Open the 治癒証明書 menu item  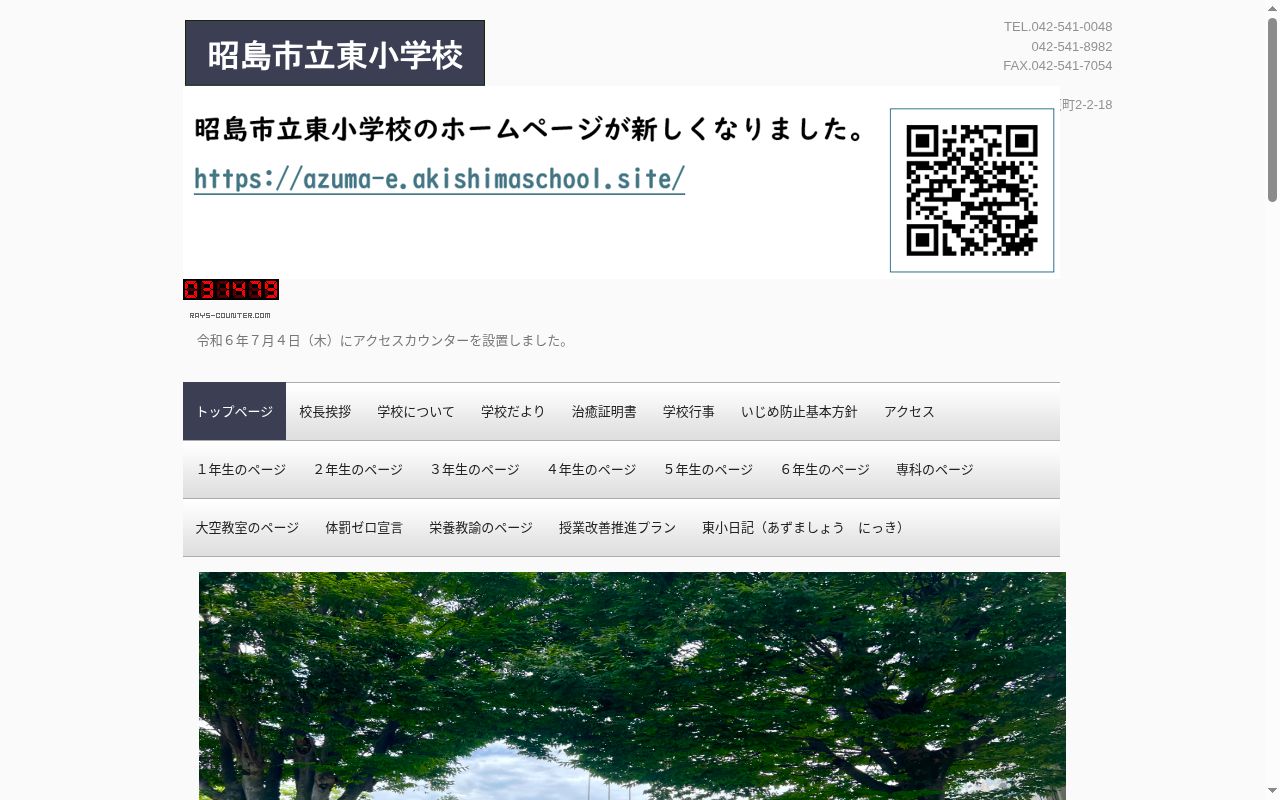point(604,411)
